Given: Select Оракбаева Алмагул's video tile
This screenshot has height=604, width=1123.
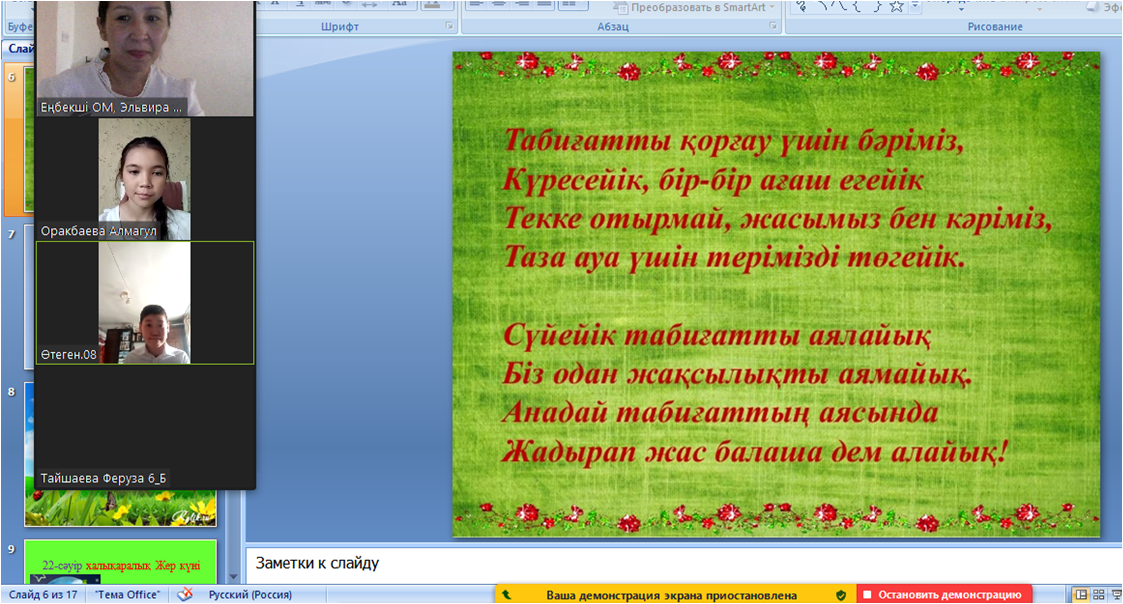Looking at the screenshot, I should pyautogui.click(x=144, y=178).
